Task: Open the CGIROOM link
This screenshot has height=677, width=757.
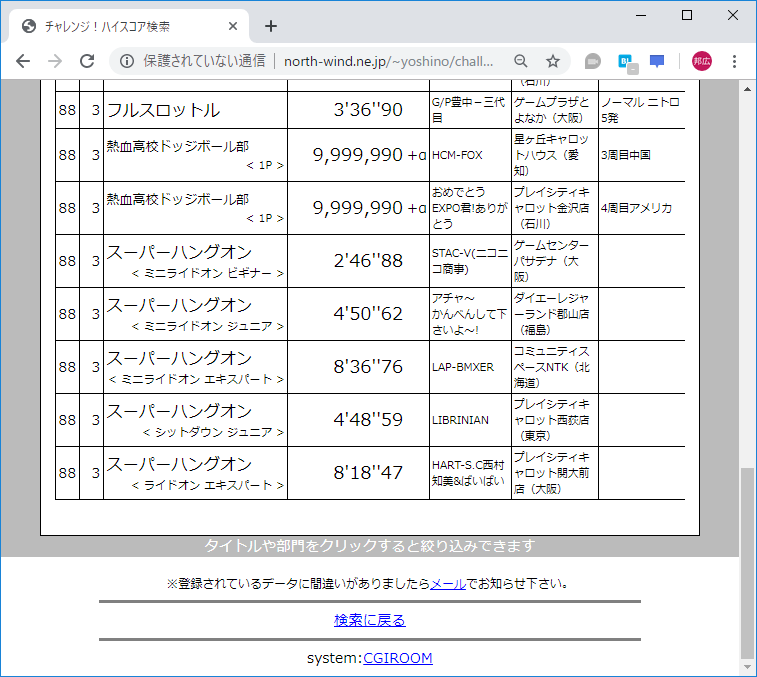Action: (398, 658)
